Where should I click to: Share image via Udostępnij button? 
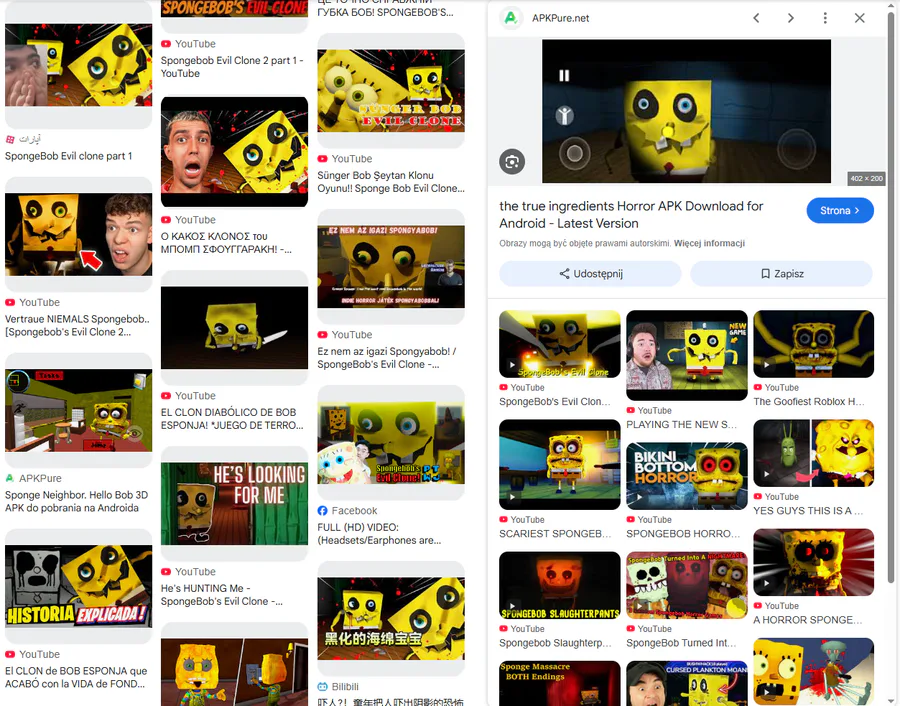[590, 274]
